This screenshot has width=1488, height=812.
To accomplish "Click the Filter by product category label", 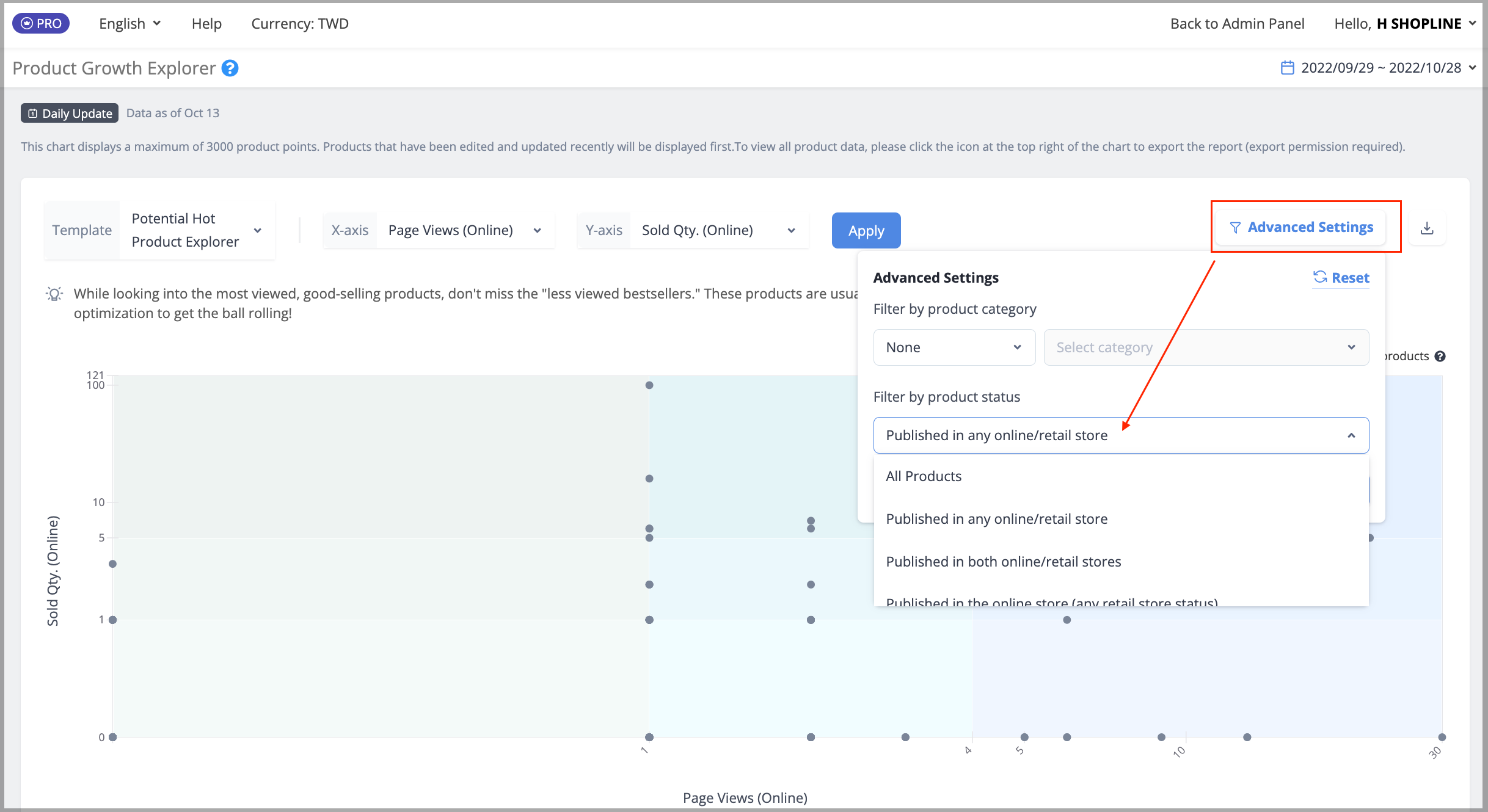I will [x=955, y=309].
